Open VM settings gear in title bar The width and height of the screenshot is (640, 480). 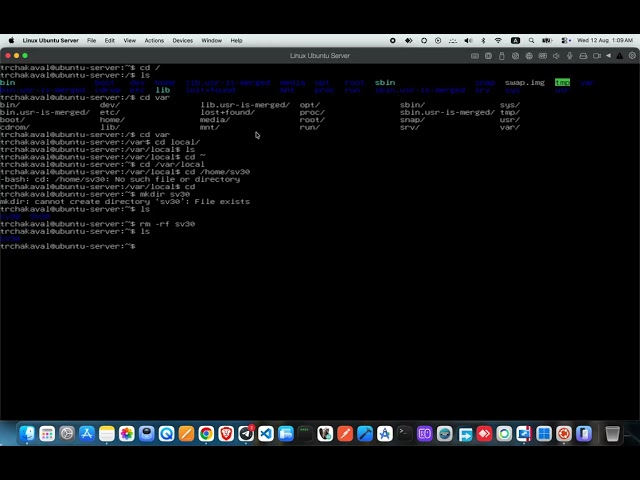[x=632, y=56]
